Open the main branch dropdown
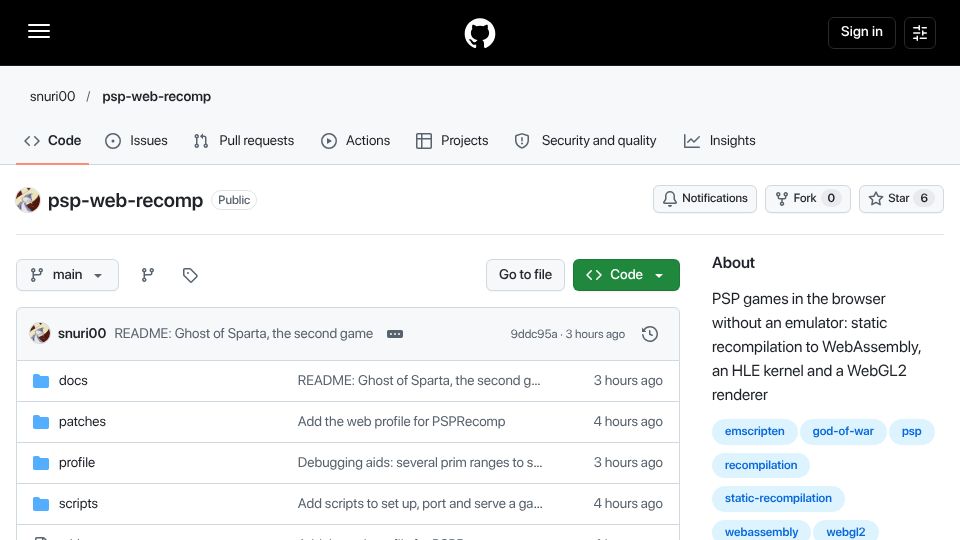 (67, 275)
